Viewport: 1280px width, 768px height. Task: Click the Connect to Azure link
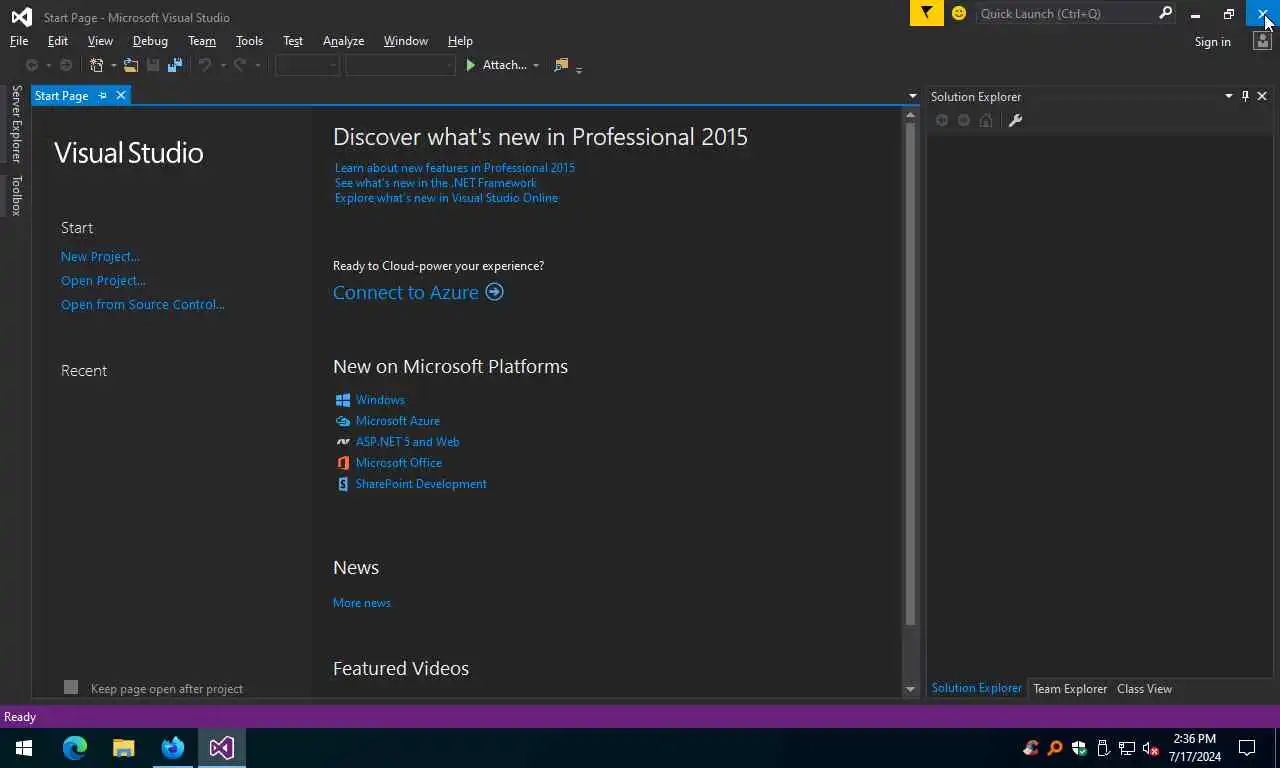pyautogui.click(x=406, y=292)
